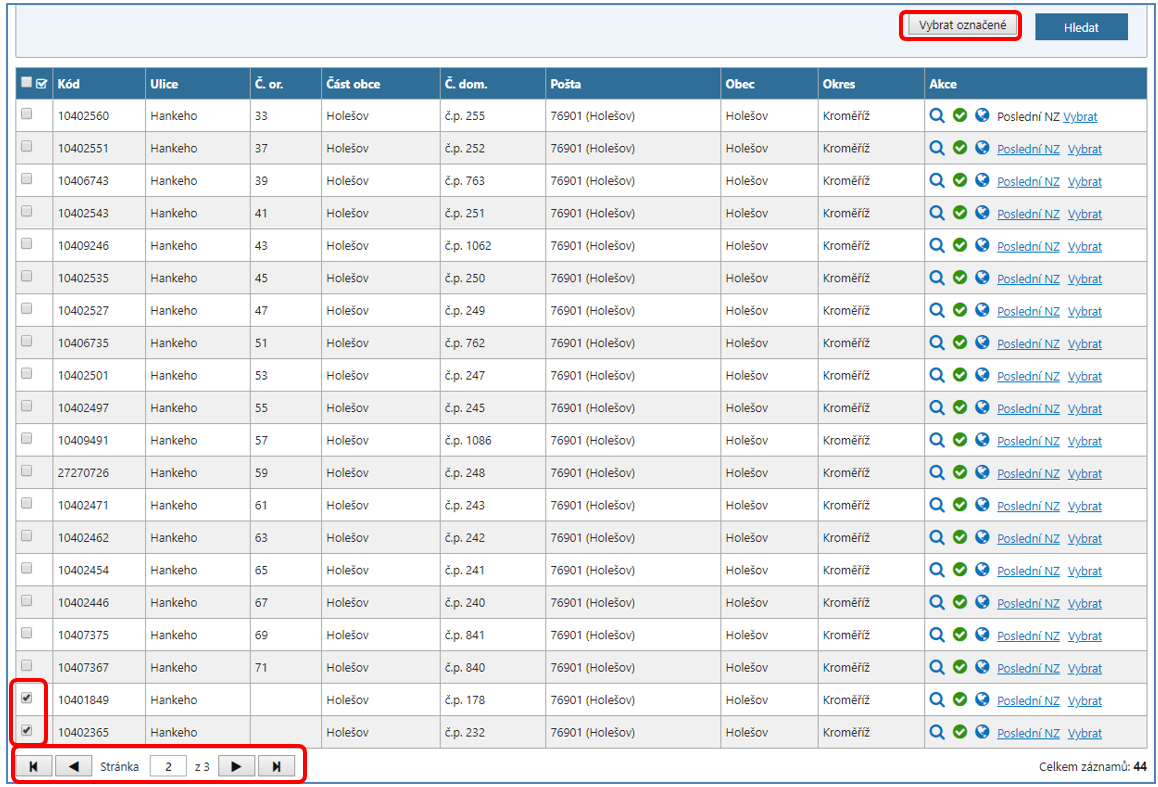Screen dimensions: 1158x787
Task: Open magnifier detail for code 10409246
Action: [x=937, y=246]
